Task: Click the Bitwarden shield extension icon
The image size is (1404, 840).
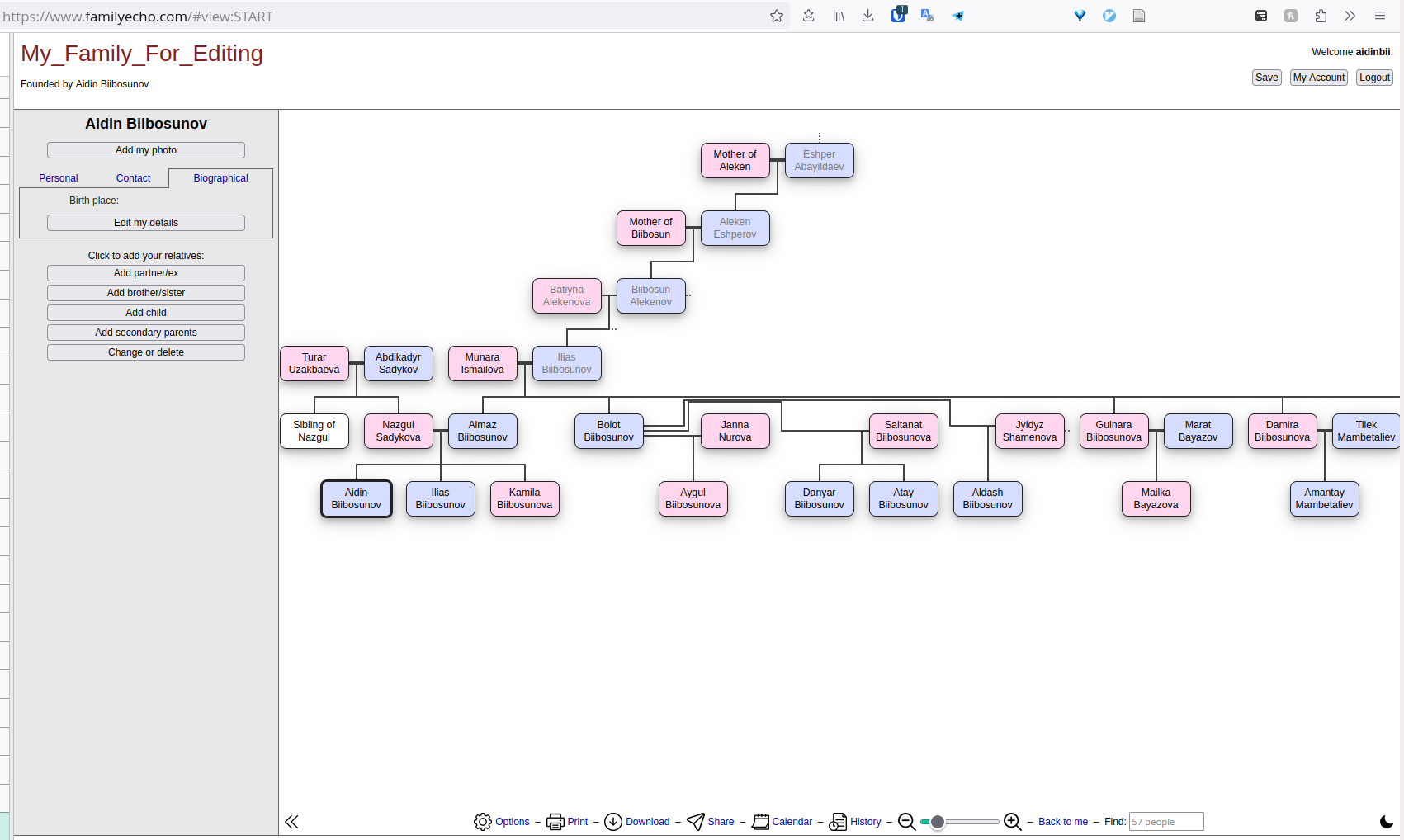Action: (x=898, y=15)
